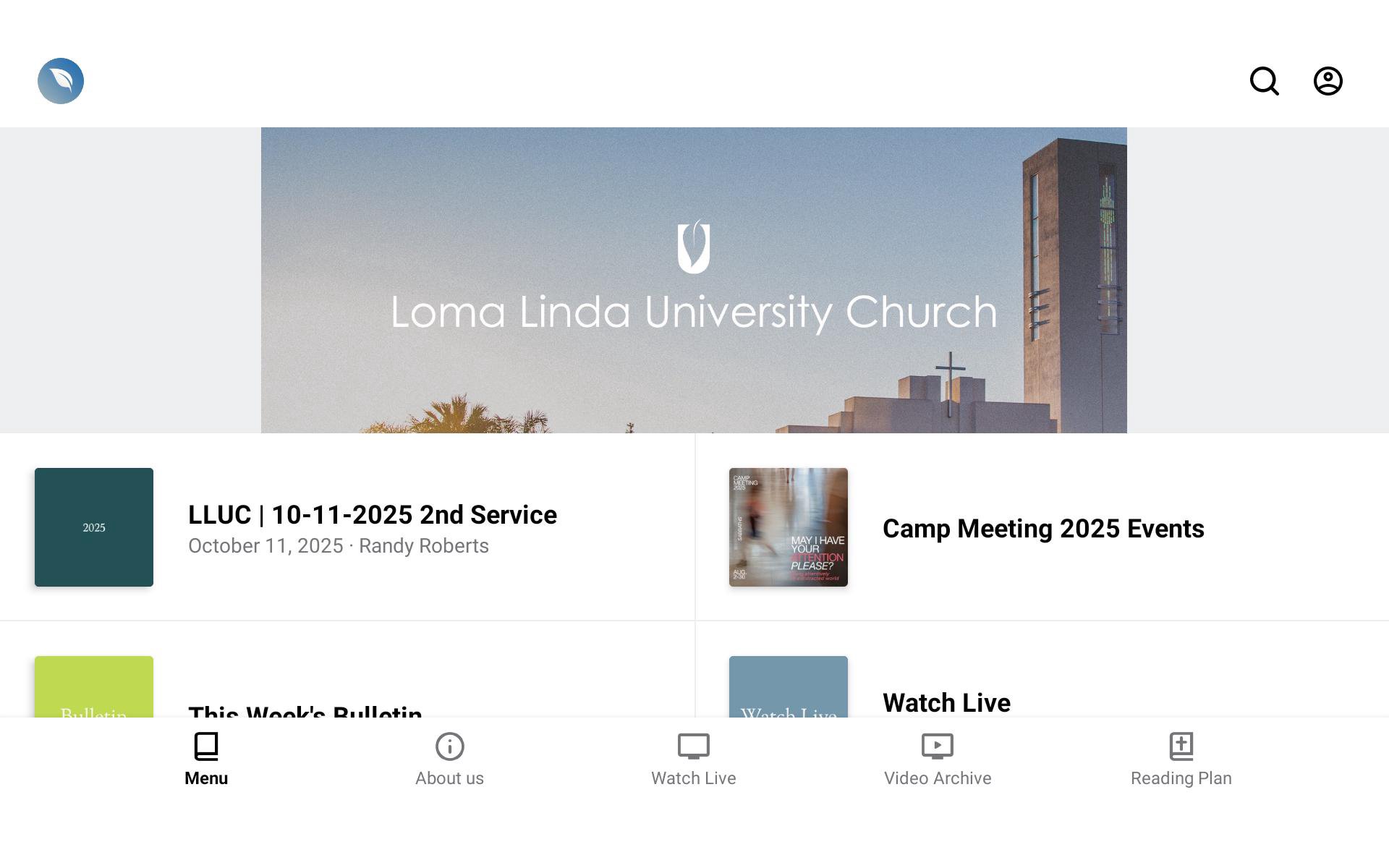1389x868 pixels.
Task: Click the green Bulletin thumbnail
Action: 94,687
